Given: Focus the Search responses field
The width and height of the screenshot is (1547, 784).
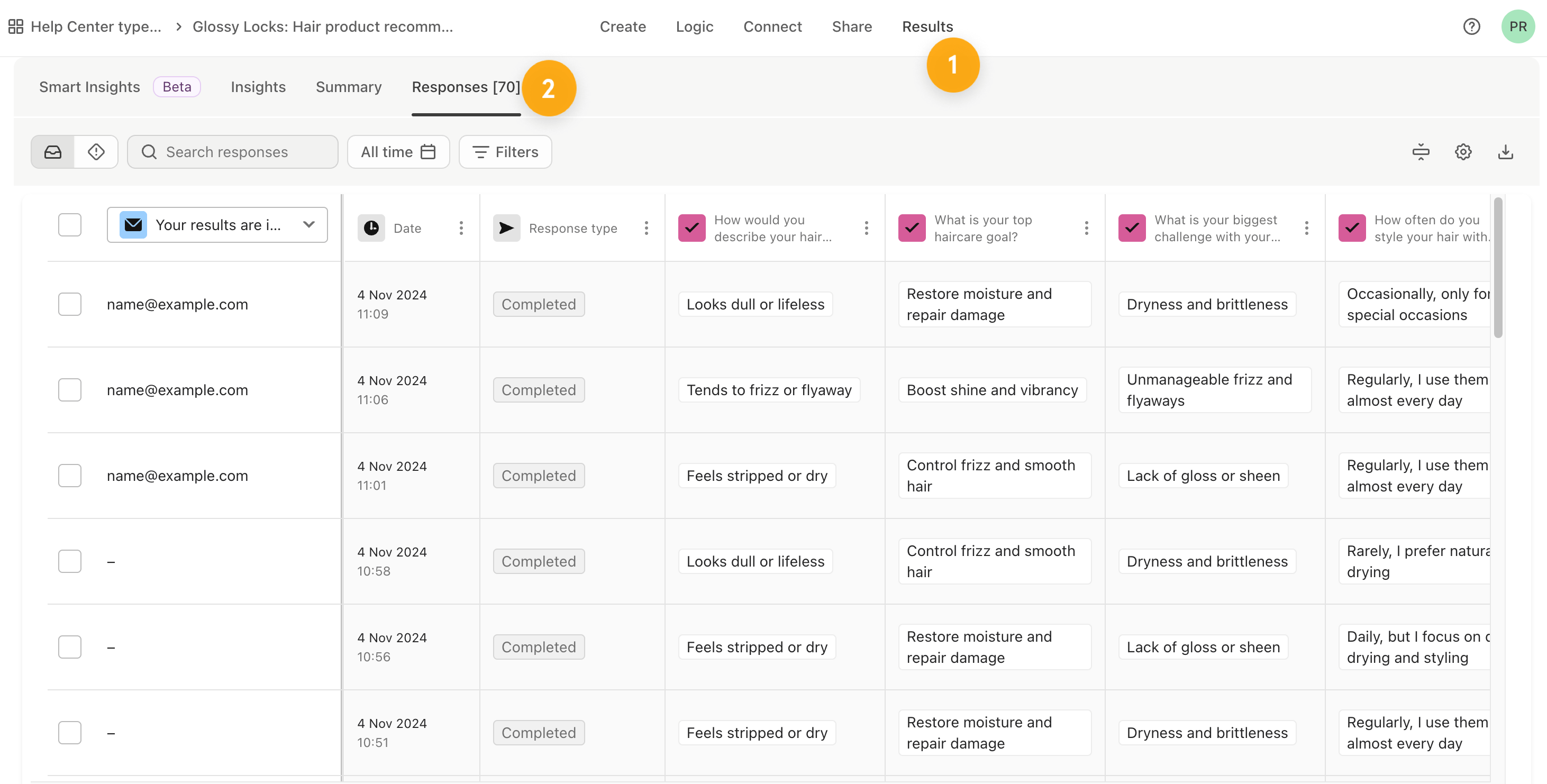Looking at the screenshot, I should coord(233,152).
